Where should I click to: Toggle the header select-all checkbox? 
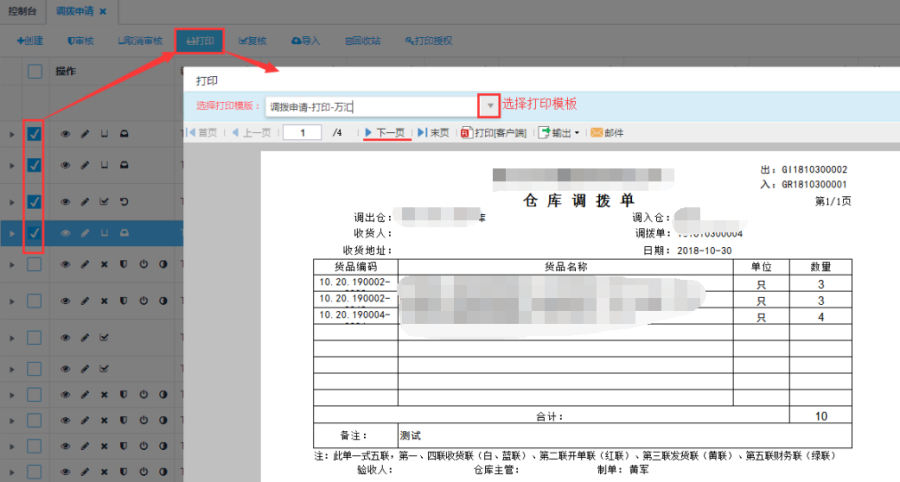click(35, 72)
